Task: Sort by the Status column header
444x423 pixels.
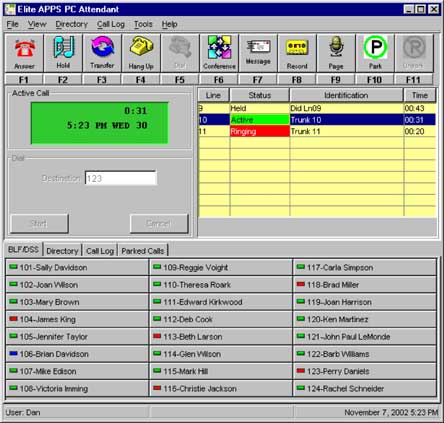Action: pyautogui.click(x=260, y=95)
